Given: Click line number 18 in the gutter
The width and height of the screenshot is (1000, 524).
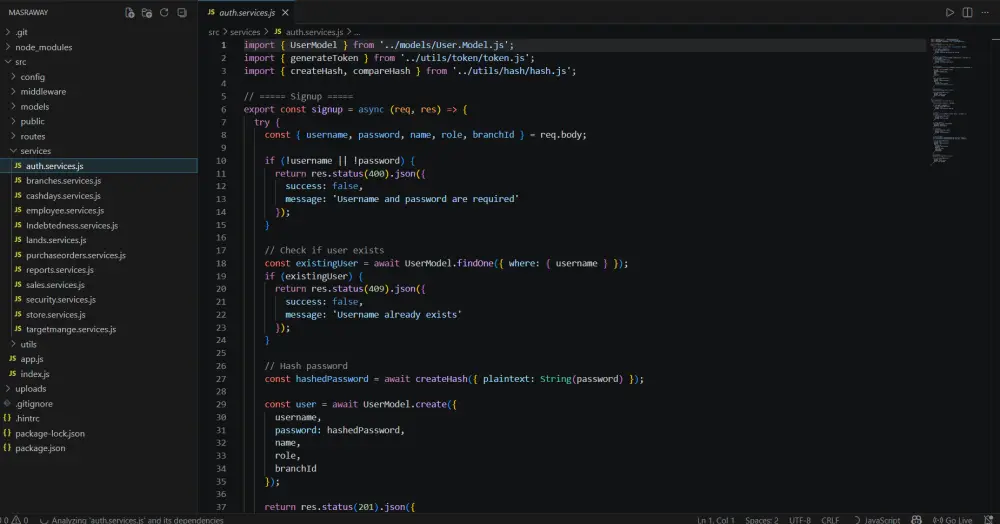Looking at the screenshot, I should 221,263.
